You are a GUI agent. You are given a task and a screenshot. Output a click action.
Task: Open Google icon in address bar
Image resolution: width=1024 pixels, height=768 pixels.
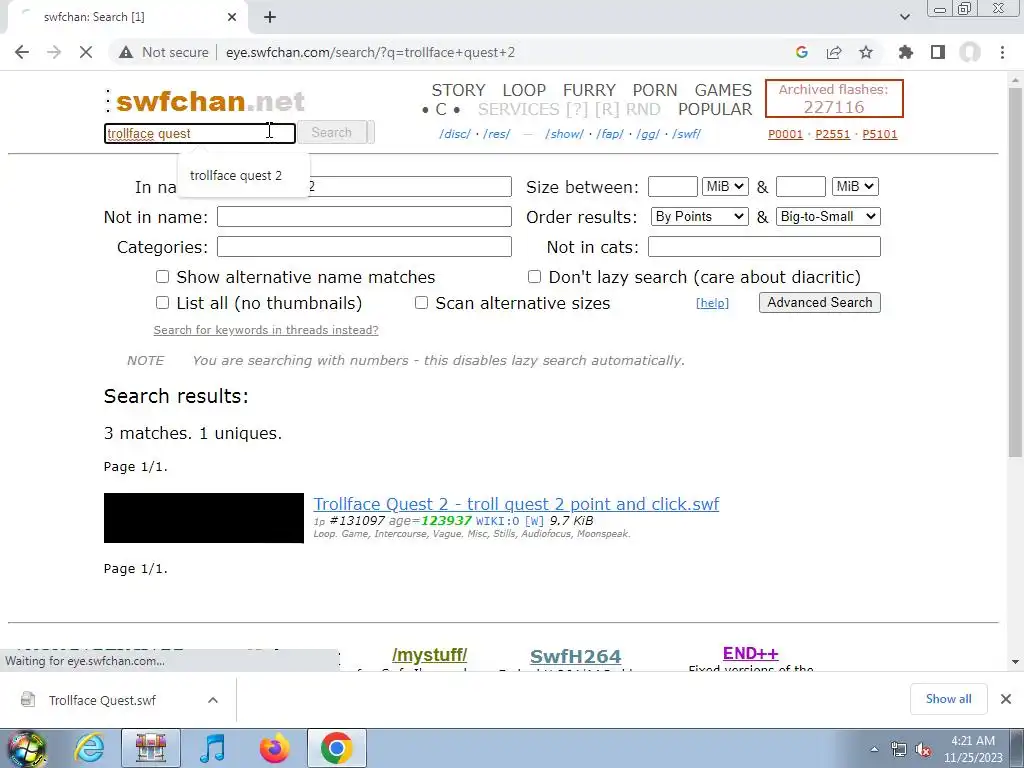point(802,52)
